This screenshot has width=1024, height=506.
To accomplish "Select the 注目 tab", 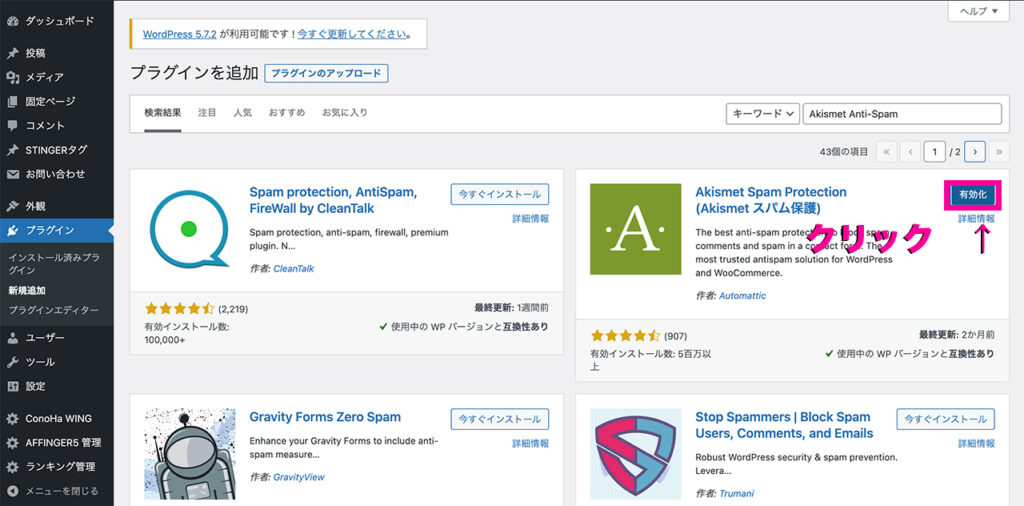I will coord(207,112).
